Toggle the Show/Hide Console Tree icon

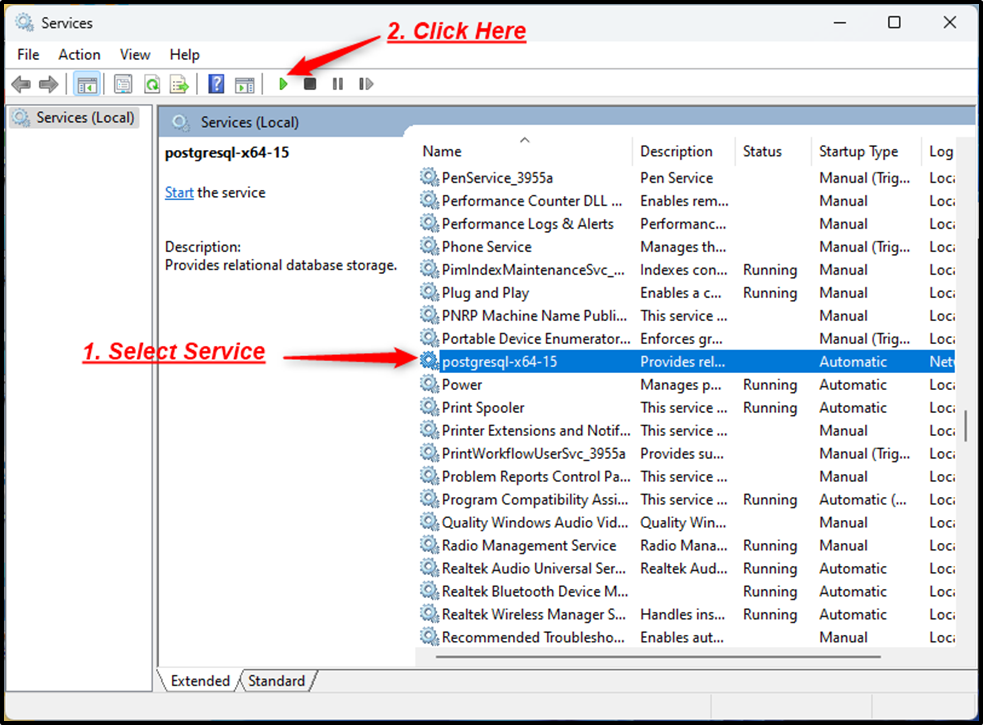(x=87, y=83)
